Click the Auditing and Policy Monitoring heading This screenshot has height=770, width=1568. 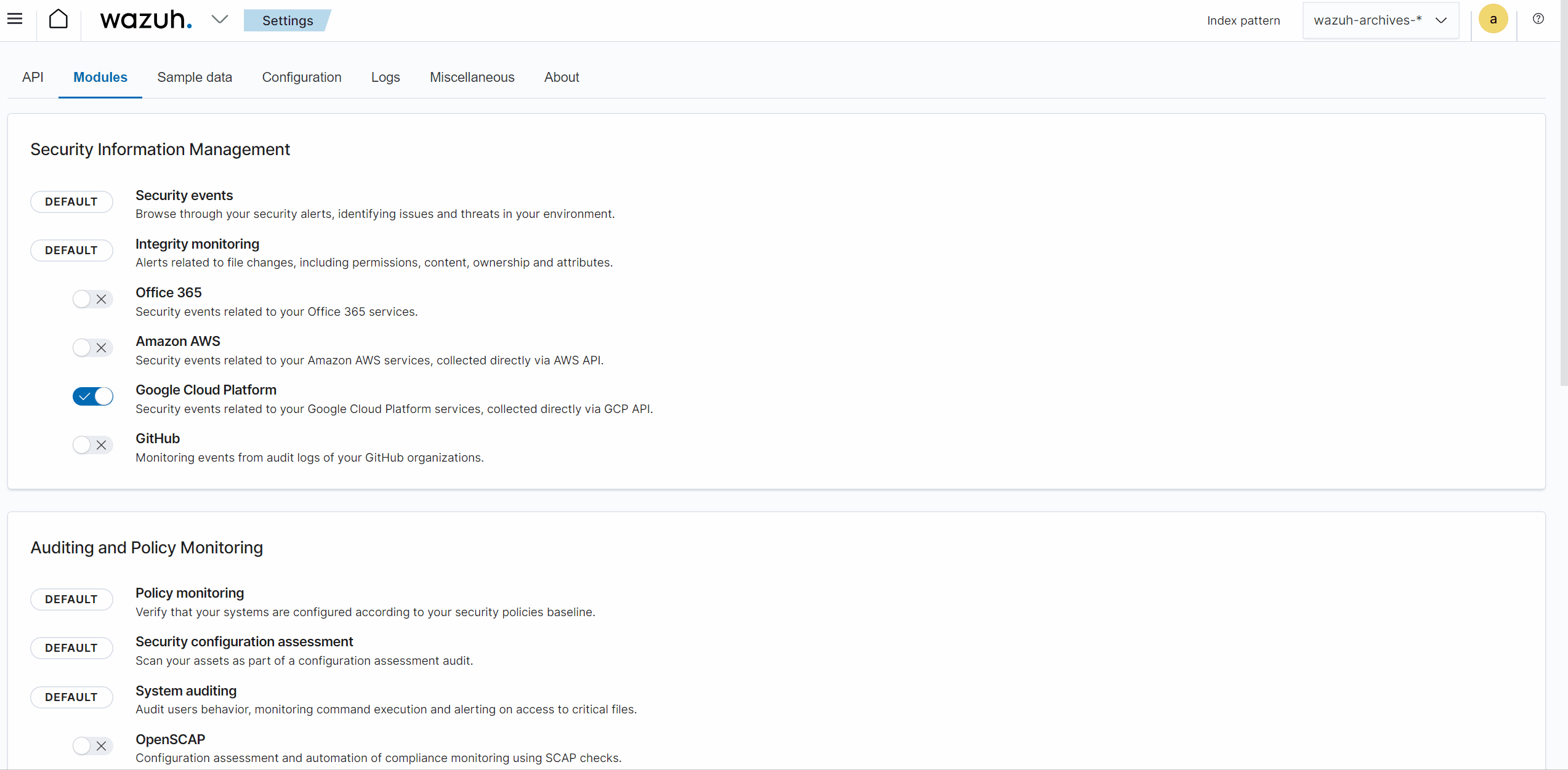(147, 548)
